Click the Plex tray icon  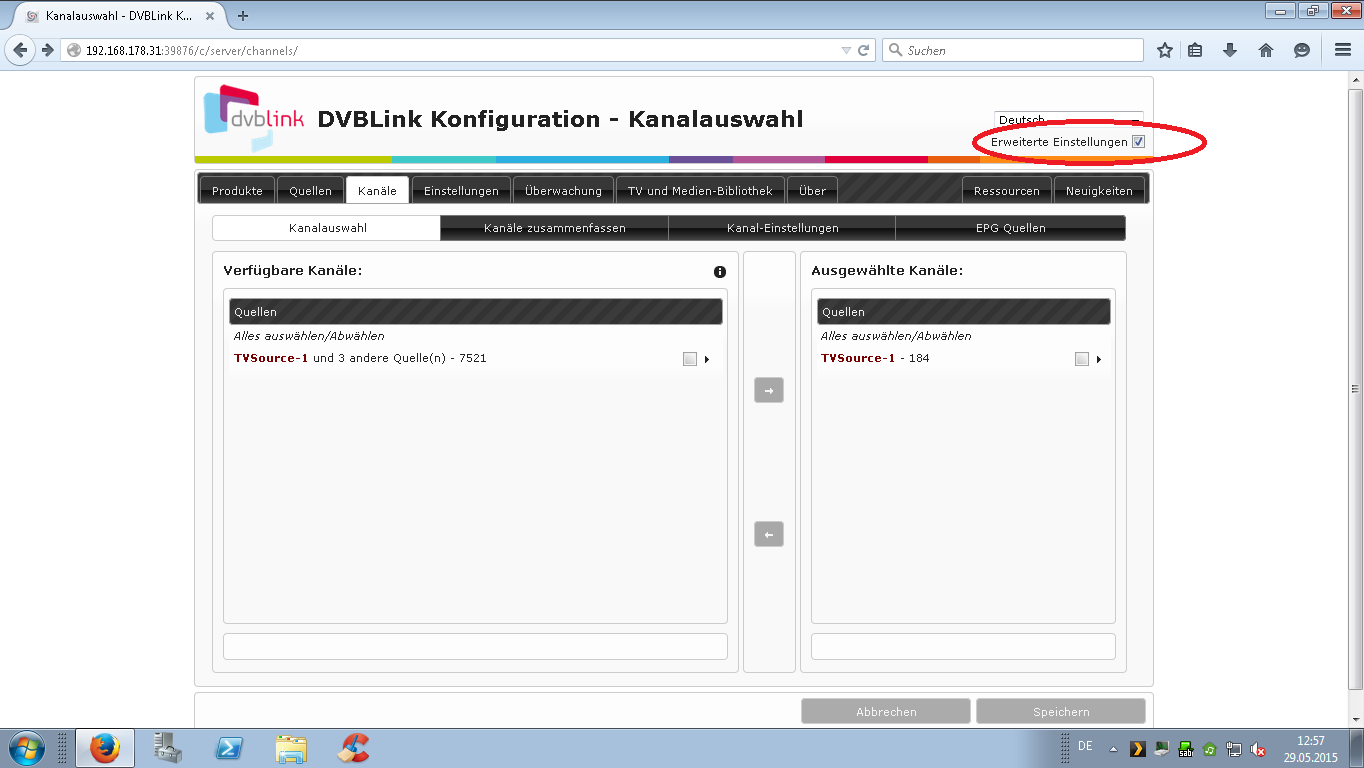(1137, 749)
